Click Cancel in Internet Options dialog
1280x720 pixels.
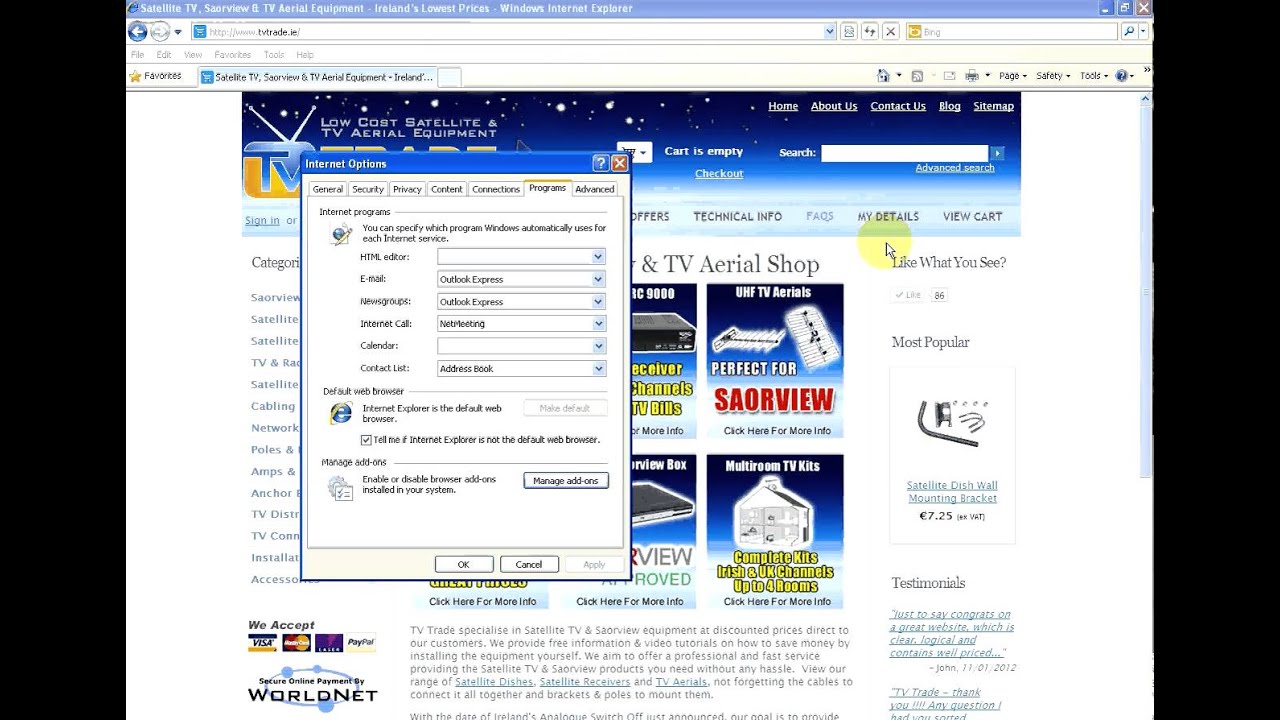coord(529,564)
